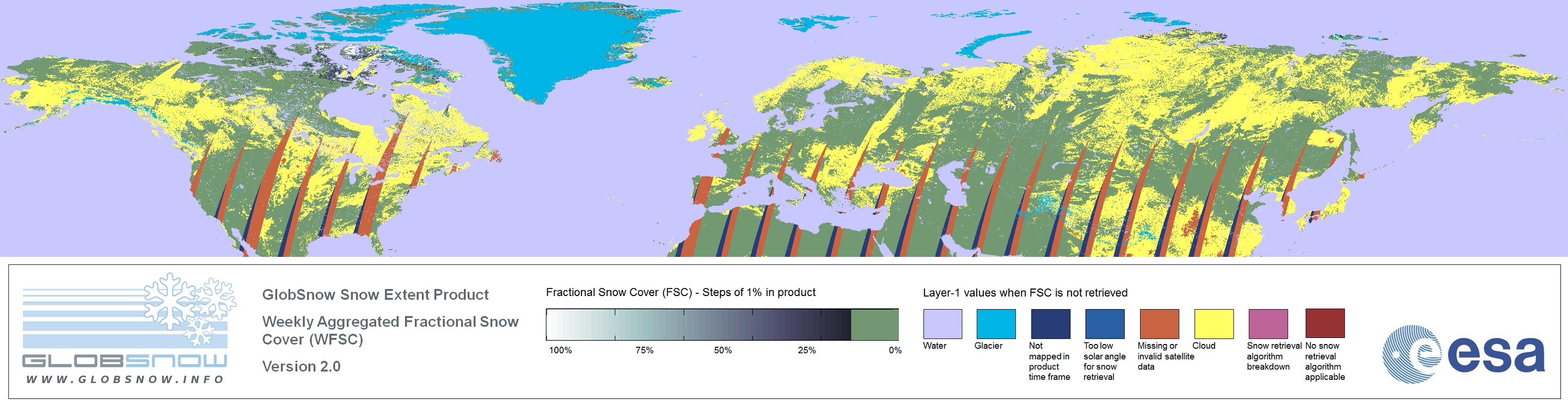This screenshot has height=406, width=1568.
Task: Click 'GlobSnow Snow Extent Product' title
Action: click(376, 294)
